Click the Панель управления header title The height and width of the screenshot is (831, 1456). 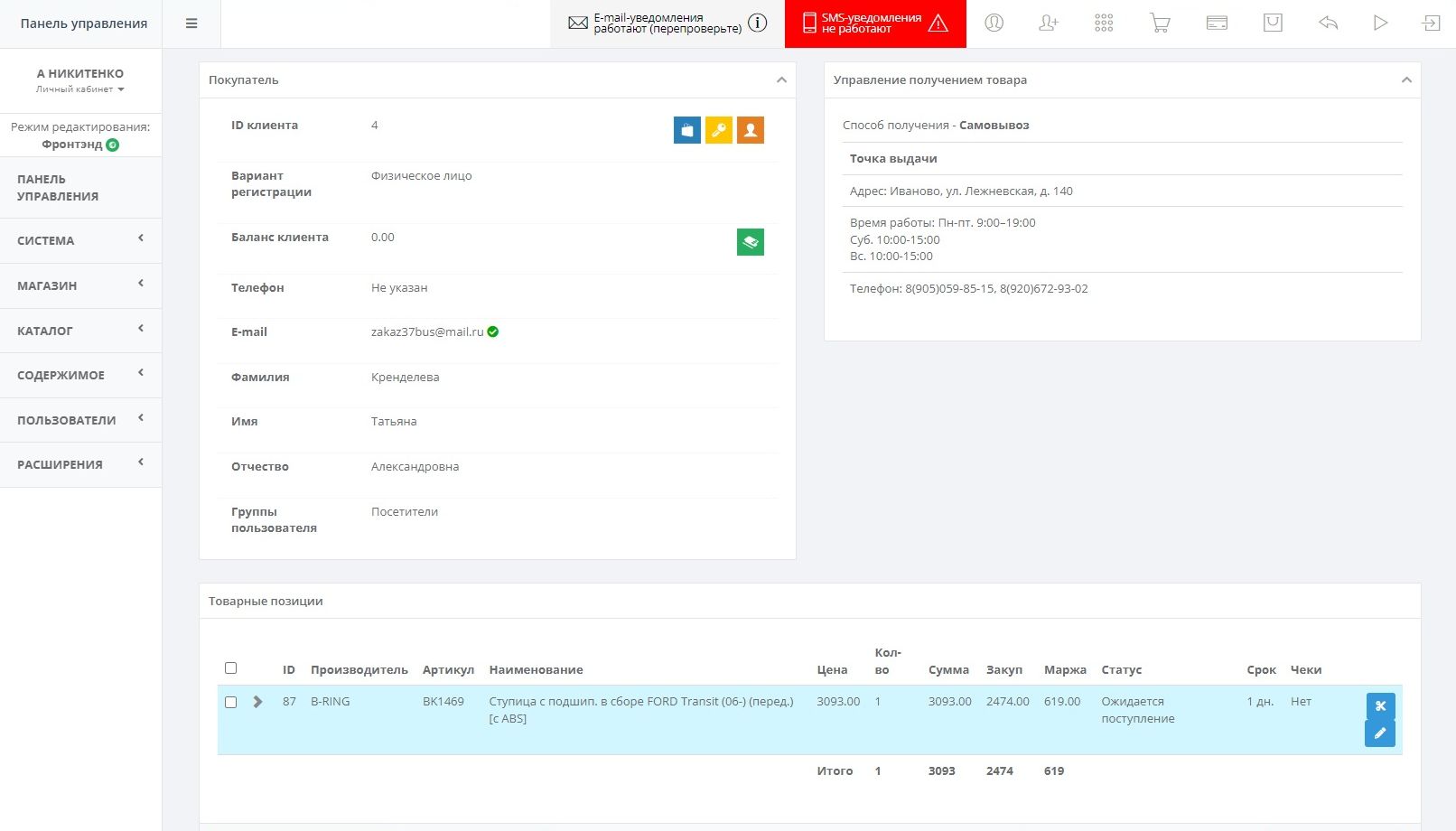pos(83,23)
